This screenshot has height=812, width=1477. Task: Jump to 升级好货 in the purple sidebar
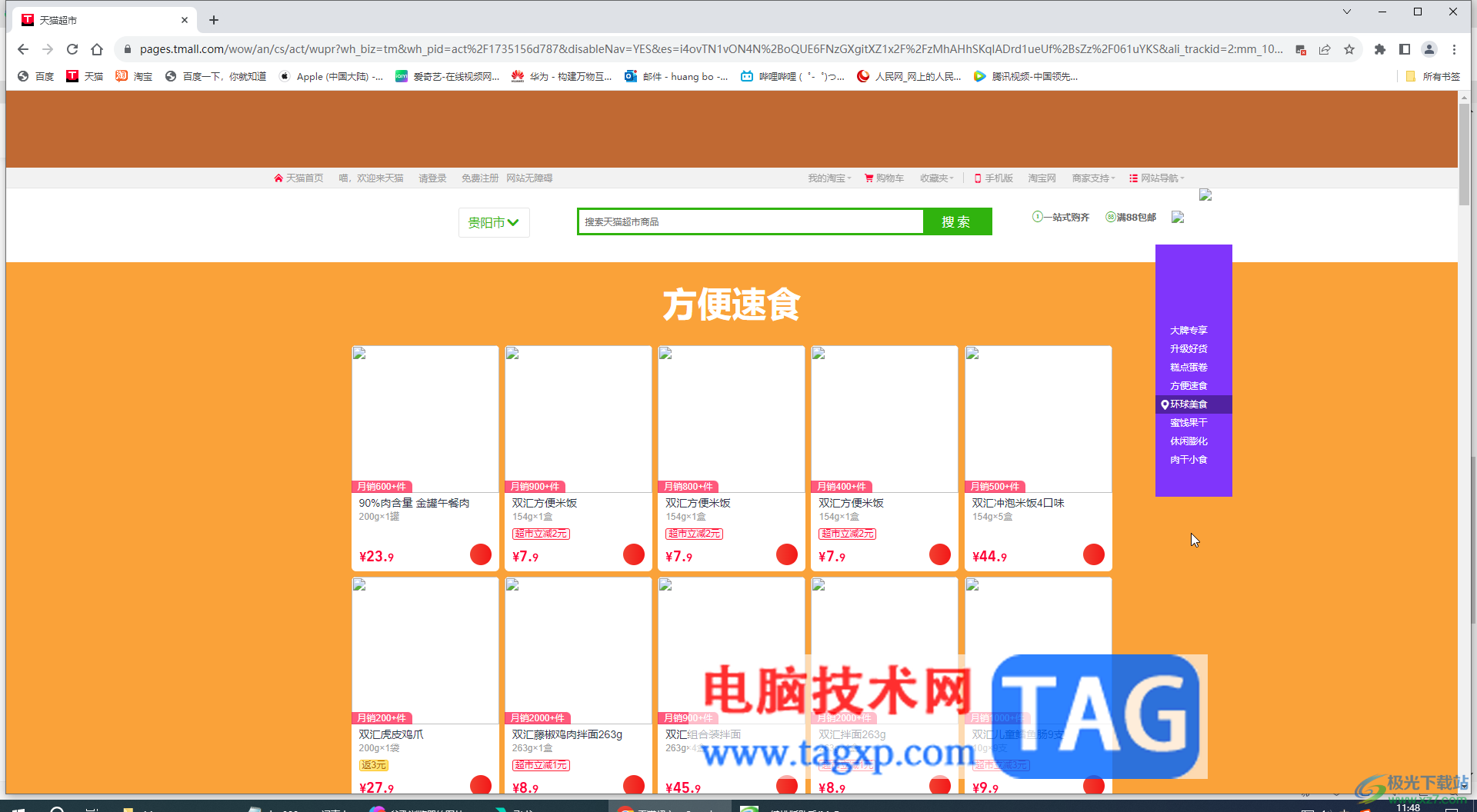point(1189,349)
